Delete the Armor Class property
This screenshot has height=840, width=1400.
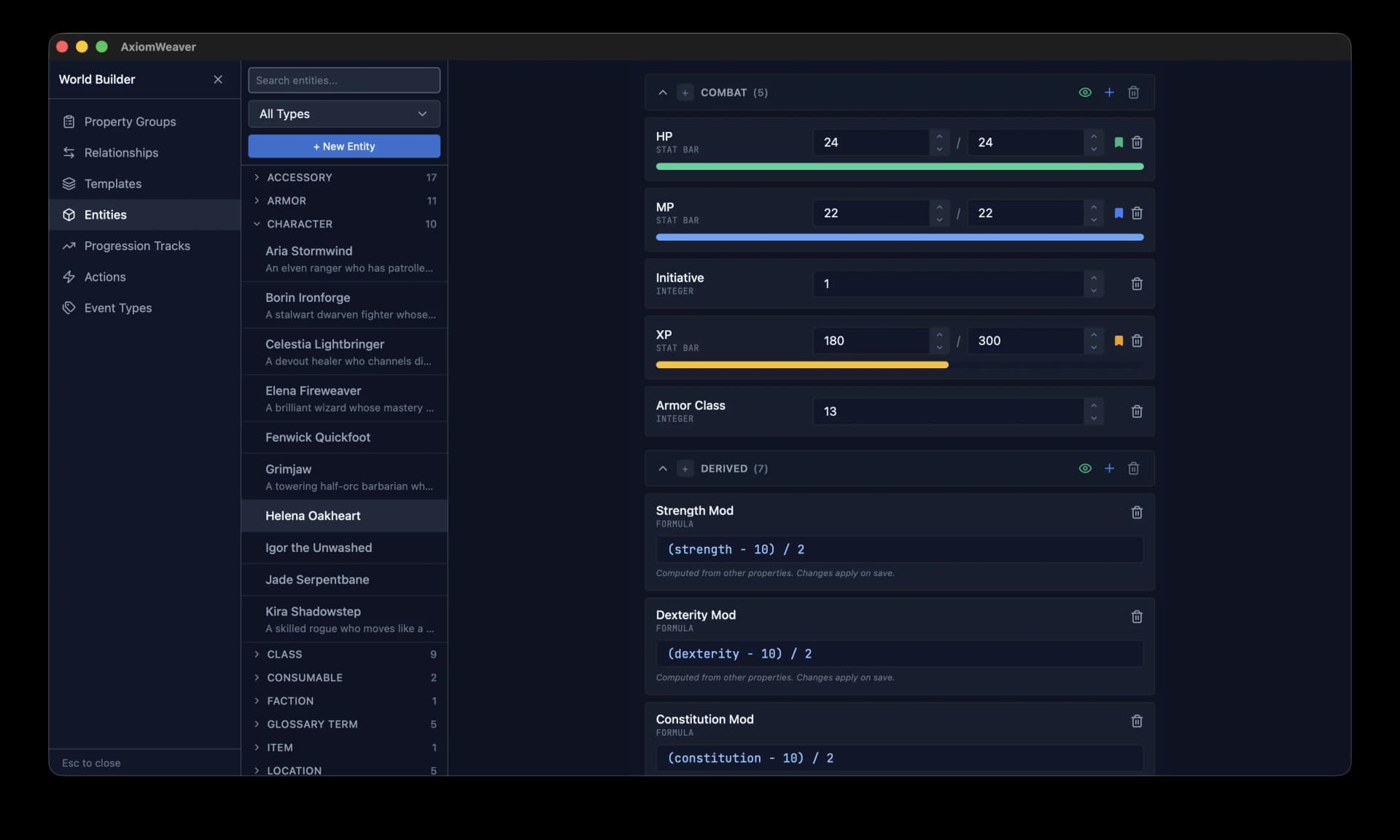1136,411
